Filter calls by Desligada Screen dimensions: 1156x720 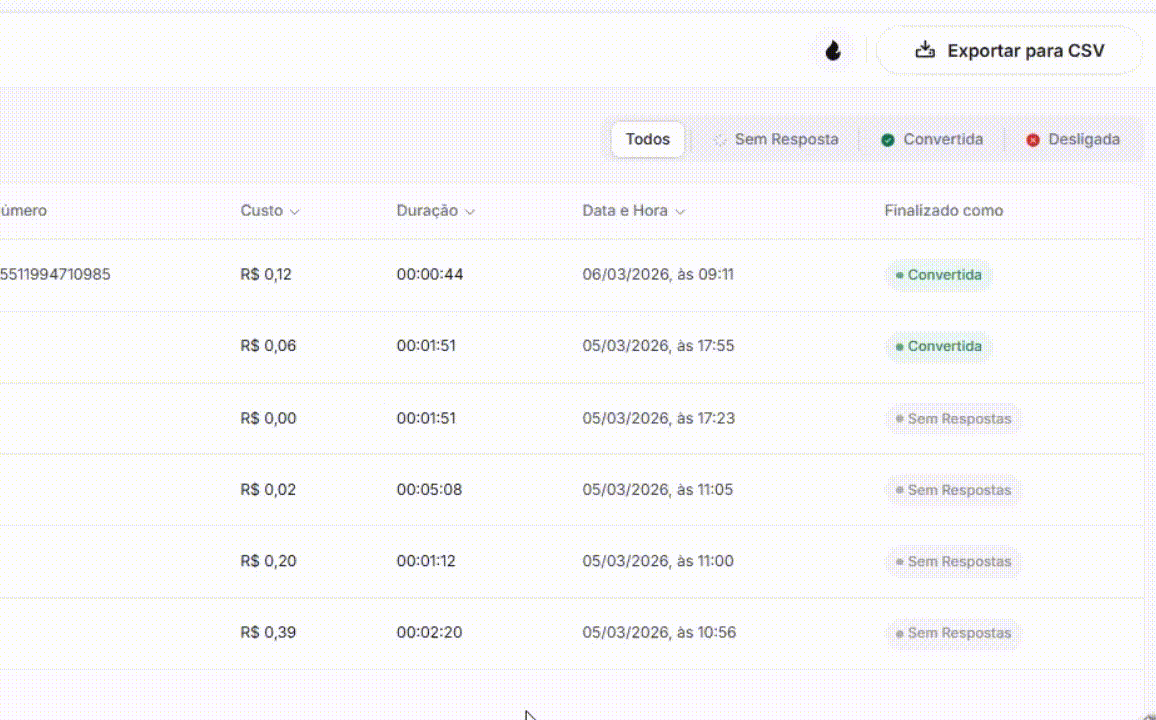pyautogui.click(x=1073, y=139)
